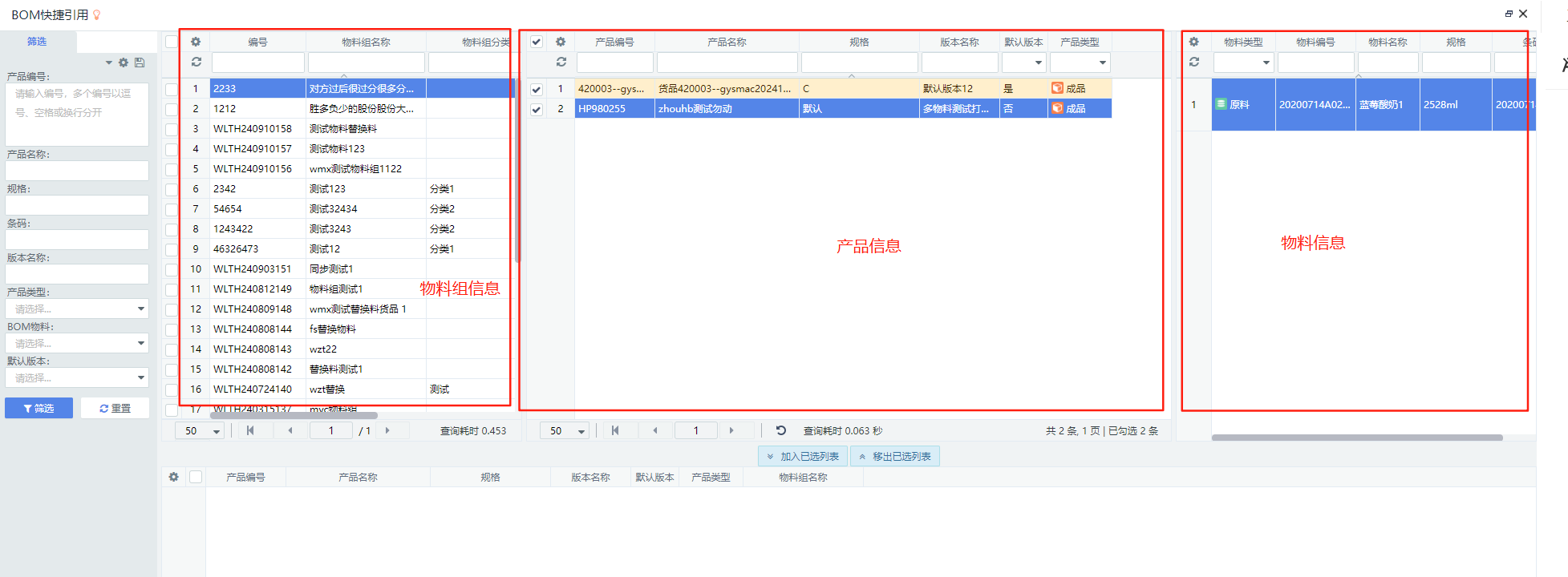Sort by the 物料组名称 column header
Screen dimensions: 1568x577
click(366, 42)
